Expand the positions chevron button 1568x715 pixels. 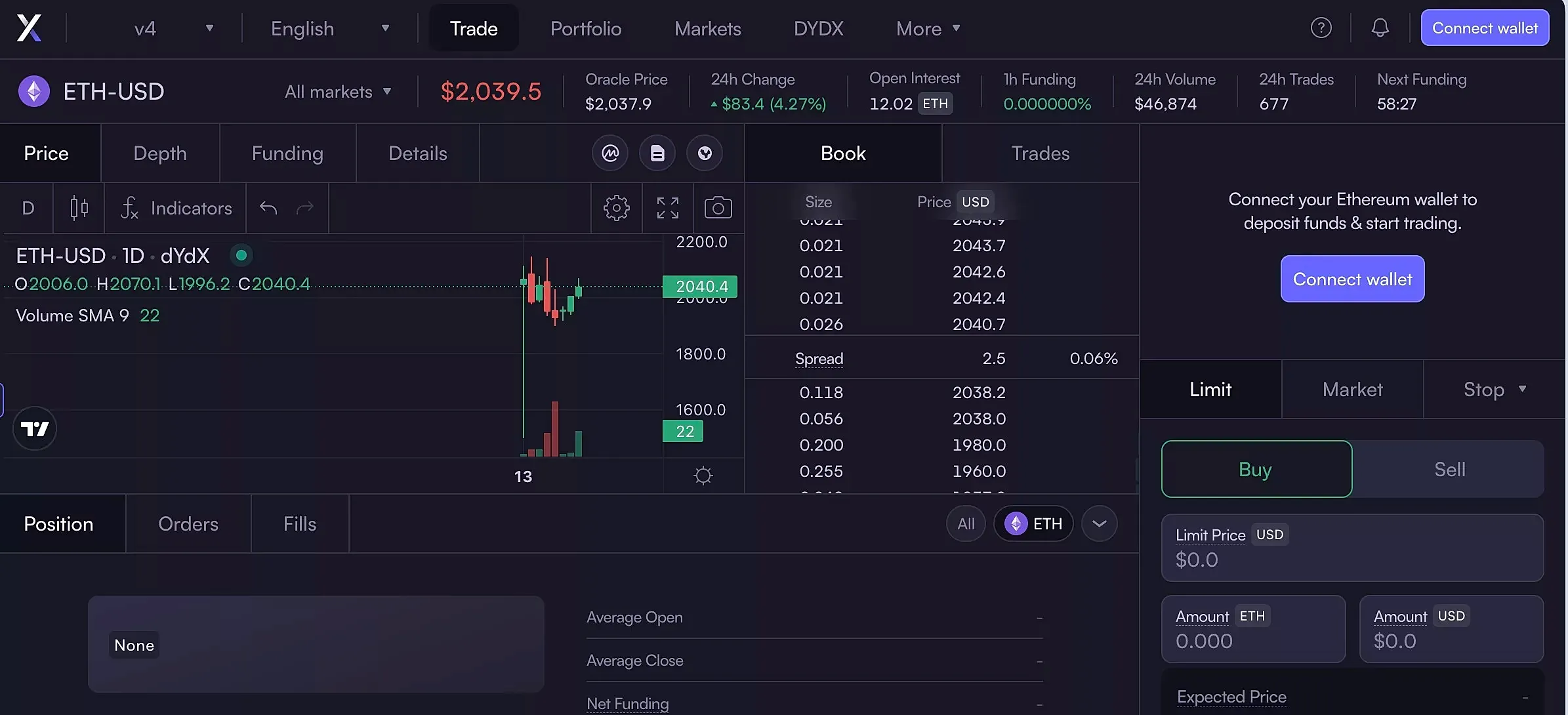[1100, 523]
